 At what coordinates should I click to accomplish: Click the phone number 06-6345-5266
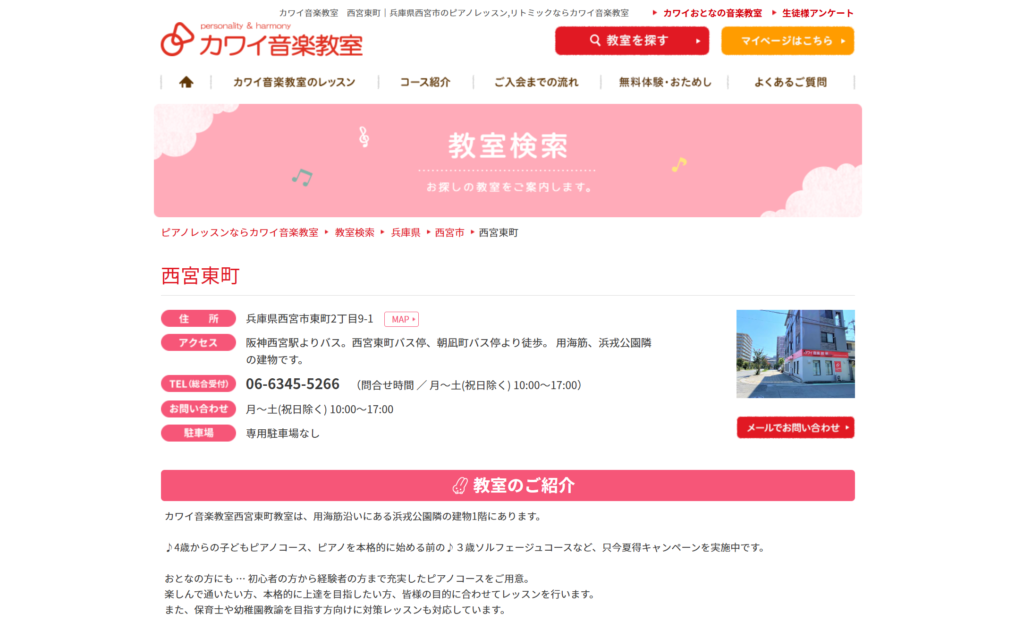[293, 384]
